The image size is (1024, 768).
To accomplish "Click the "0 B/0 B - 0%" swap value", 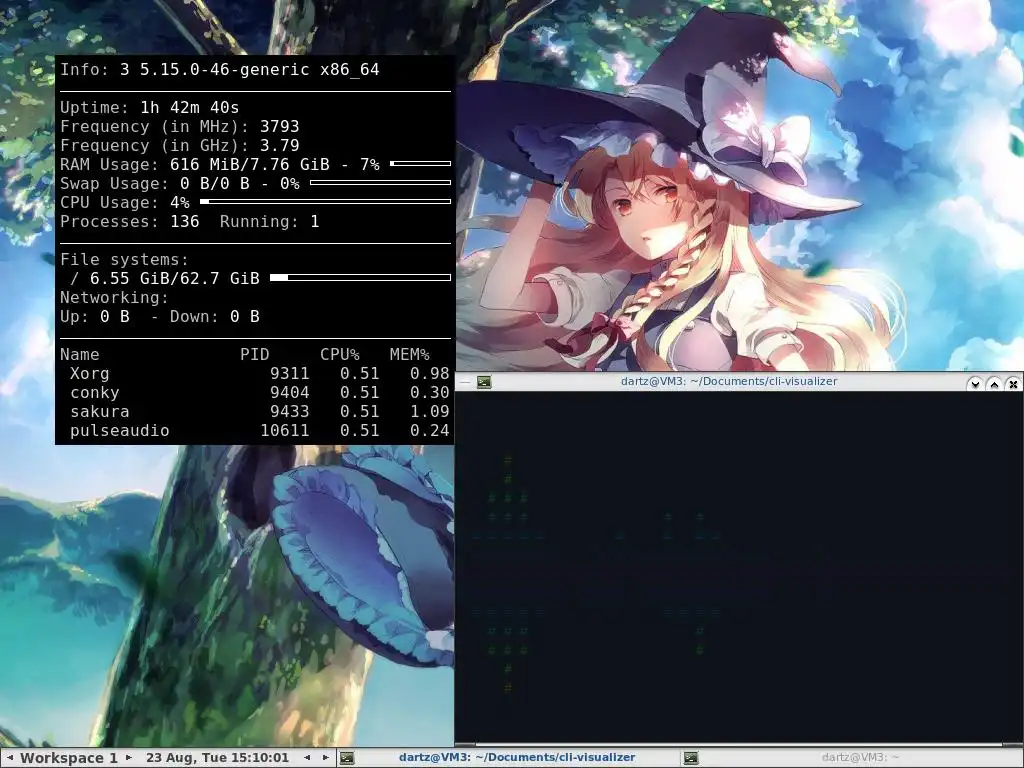I will click(x=240, y=184).
